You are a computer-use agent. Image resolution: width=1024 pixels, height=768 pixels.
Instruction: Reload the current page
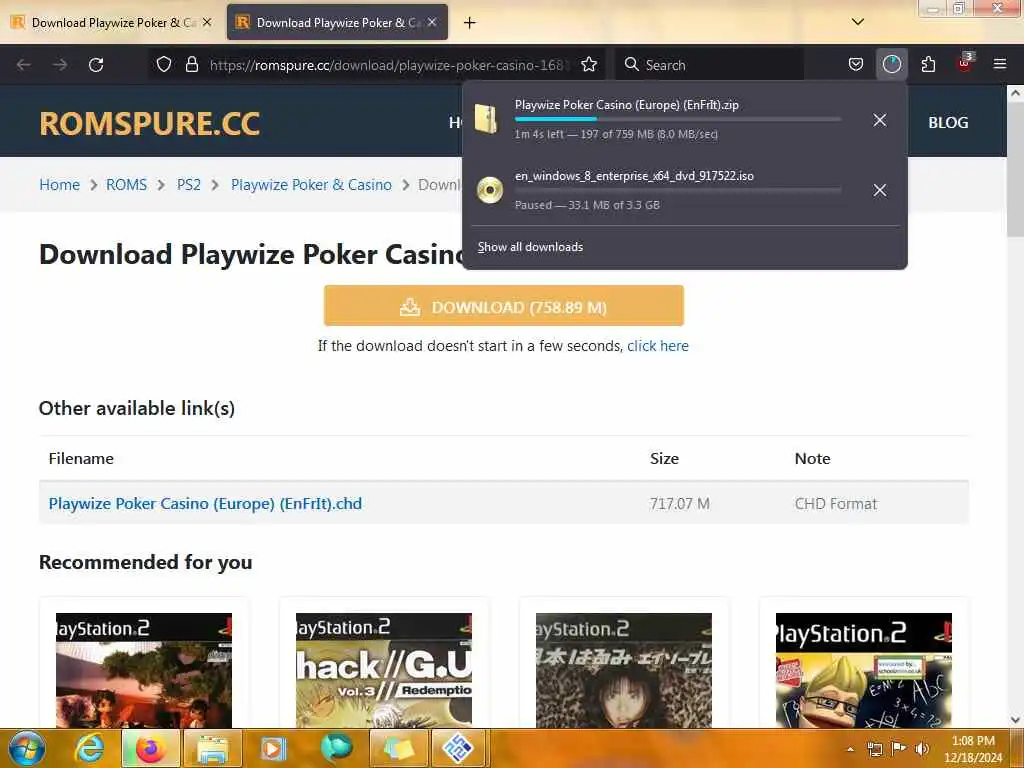coord(96,65)
